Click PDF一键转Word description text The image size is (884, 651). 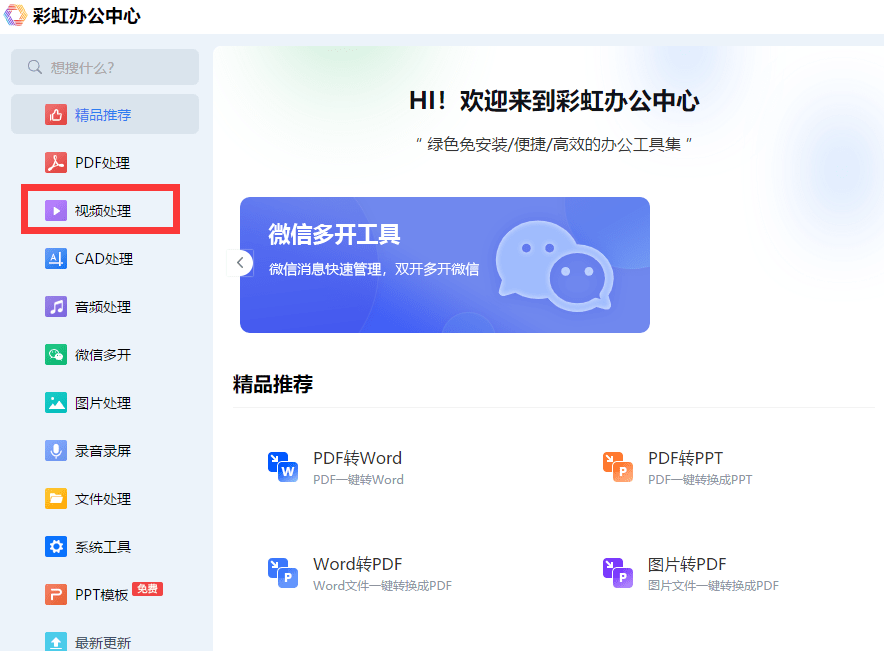click(359, 480)
